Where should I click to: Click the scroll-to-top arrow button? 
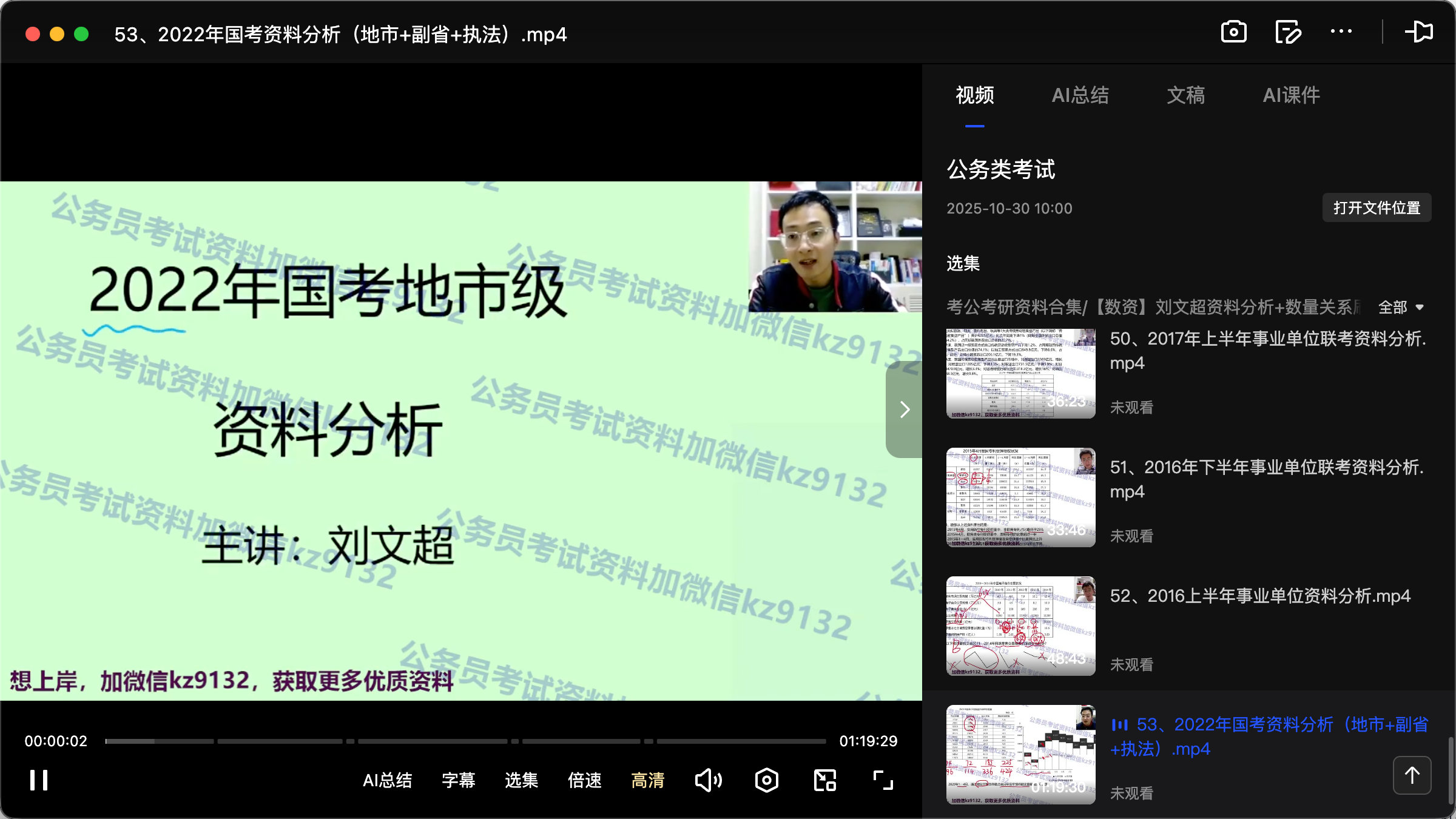[1412, 775]
